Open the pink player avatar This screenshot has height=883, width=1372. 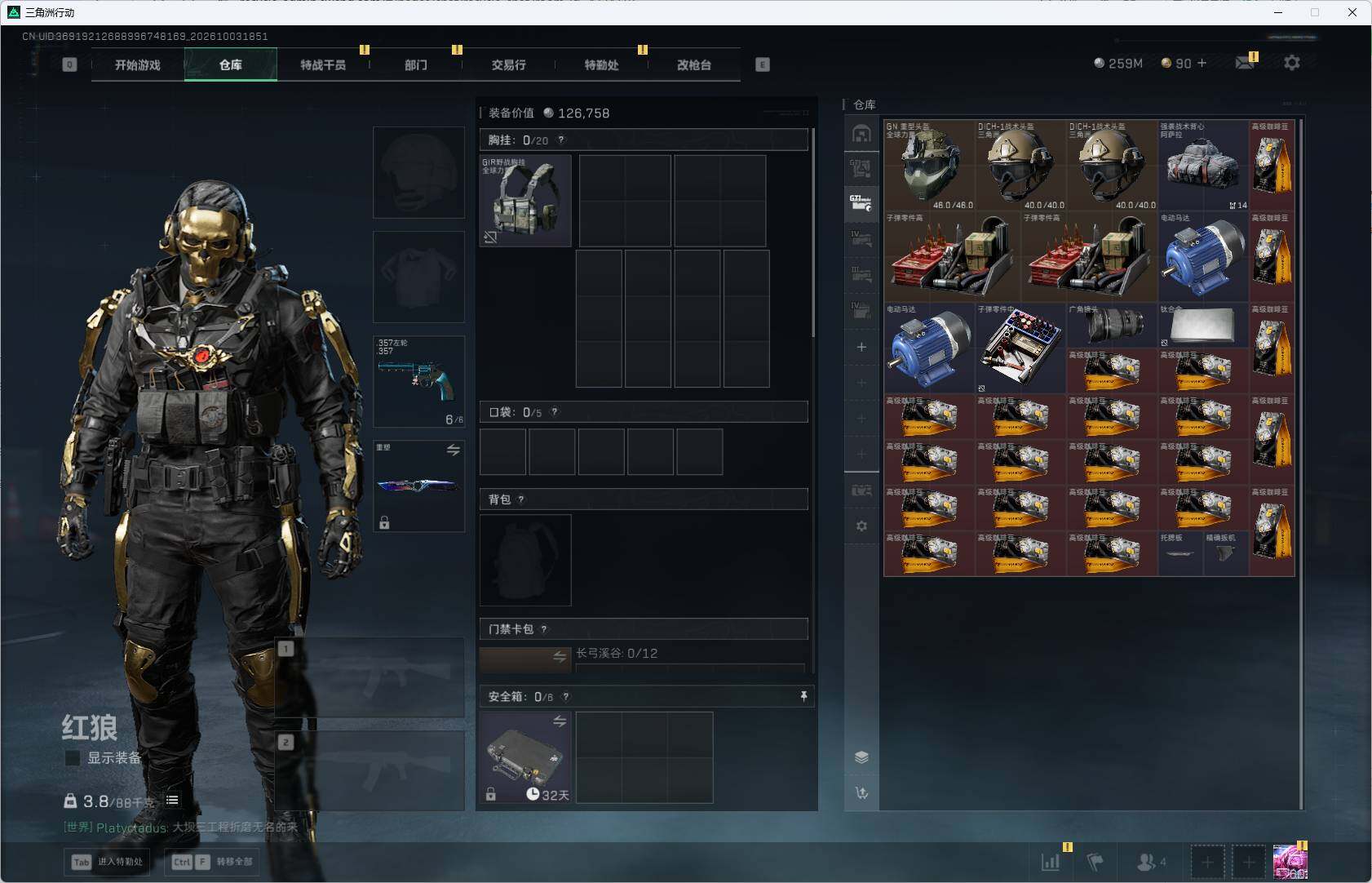point(1290,862)
